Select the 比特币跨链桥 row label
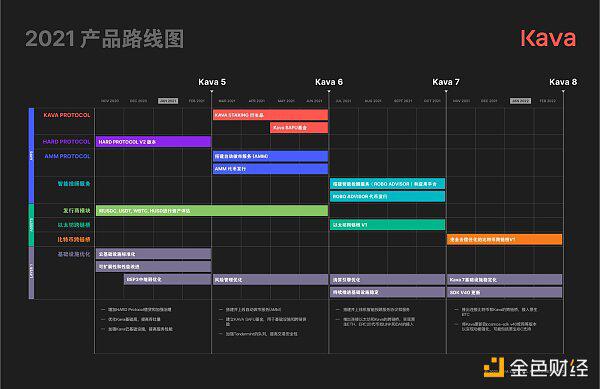 pos(74,239)
